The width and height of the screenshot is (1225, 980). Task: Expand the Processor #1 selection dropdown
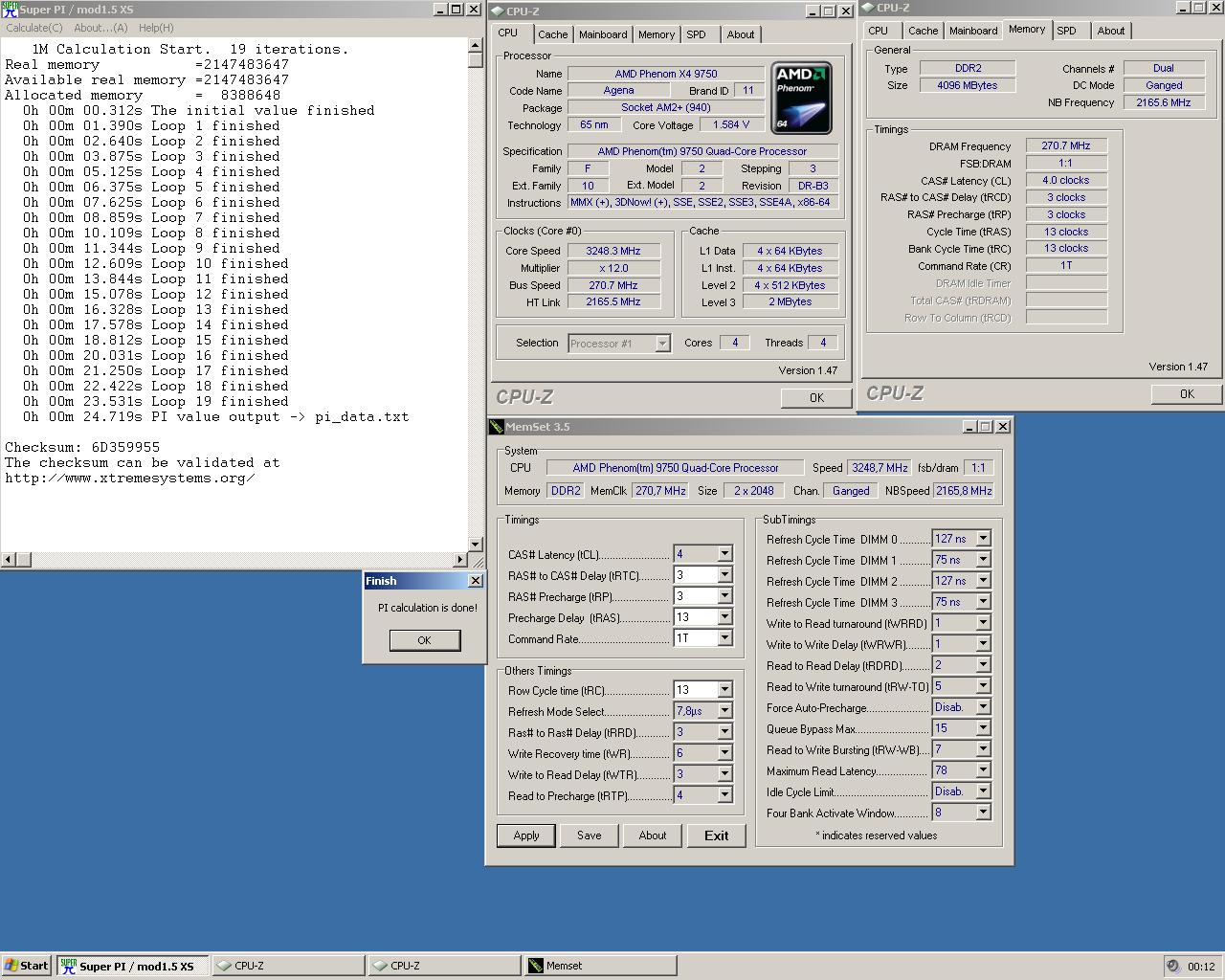click(662, 344)
